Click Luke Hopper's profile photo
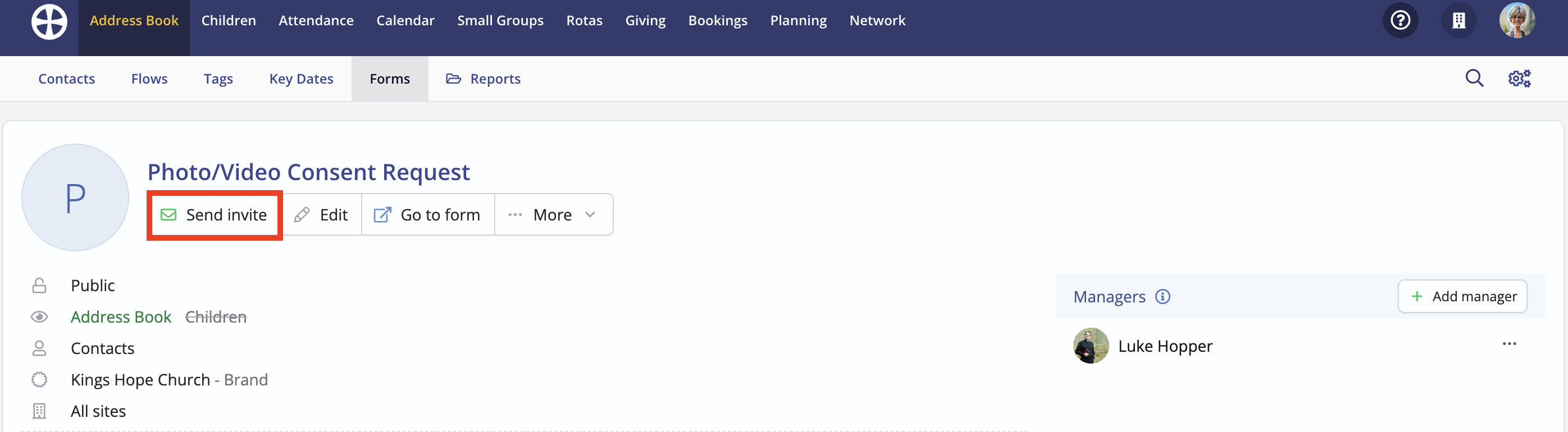The image size is (1568, 432). tap(1091, 346)
